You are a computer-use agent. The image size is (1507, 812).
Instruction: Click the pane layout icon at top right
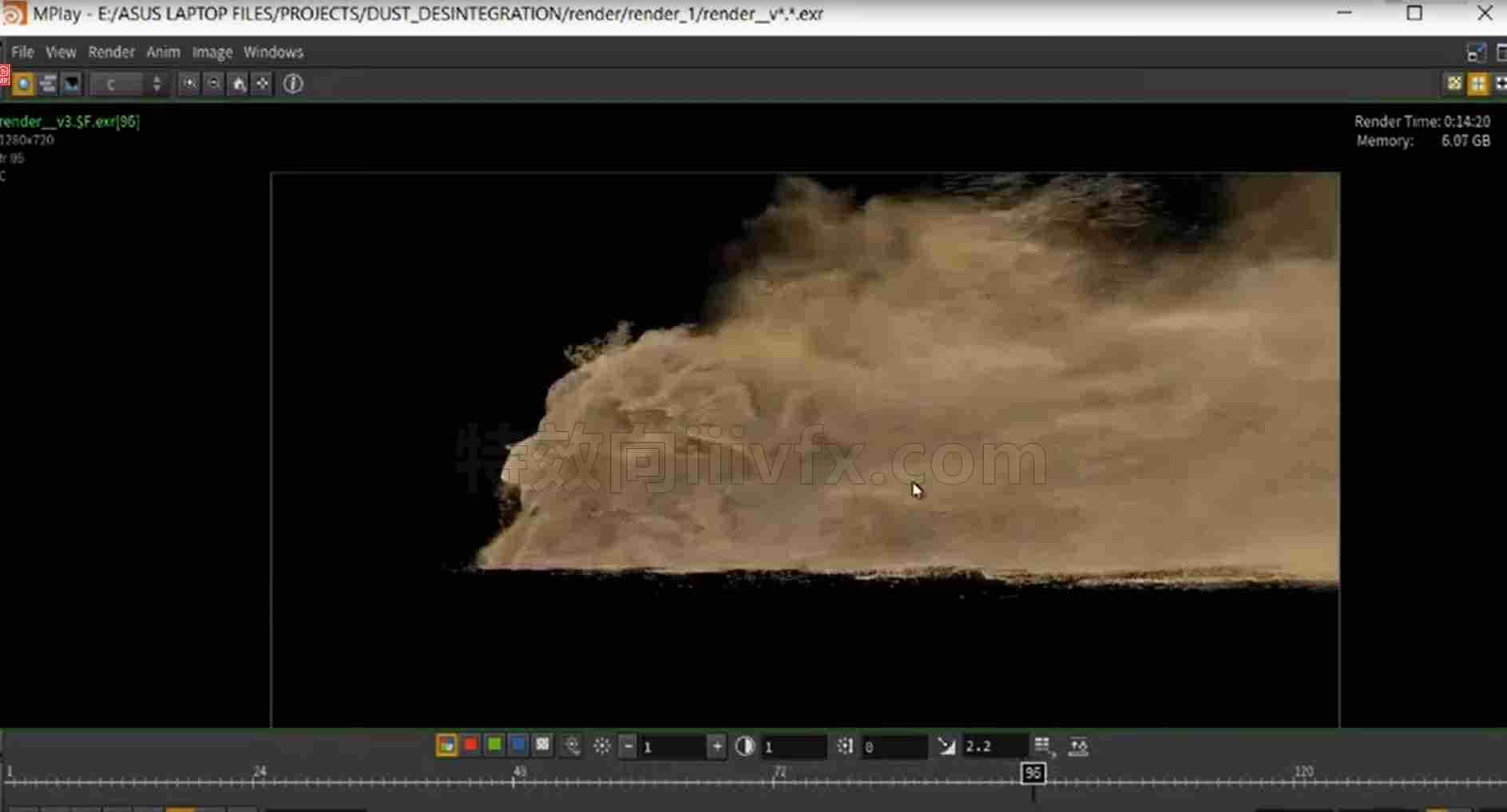point(1477,53)
